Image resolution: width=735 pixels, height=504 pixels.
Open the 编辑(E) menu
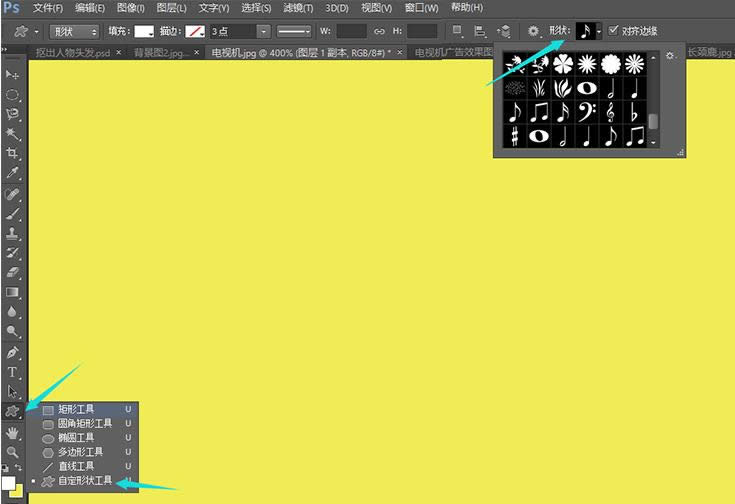coord(90,8)
